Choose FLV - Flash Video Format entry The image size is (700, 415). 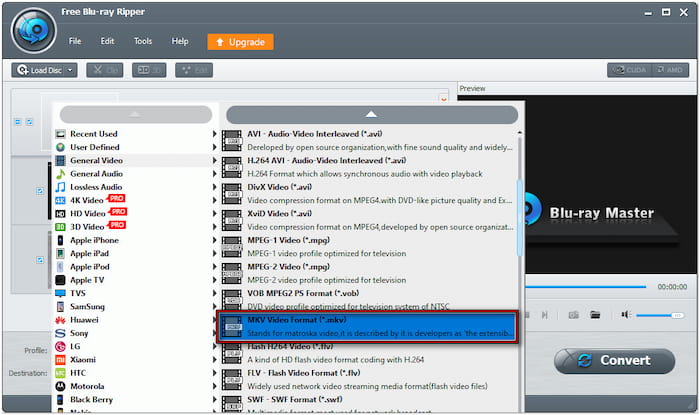click(x=369, y=379)
